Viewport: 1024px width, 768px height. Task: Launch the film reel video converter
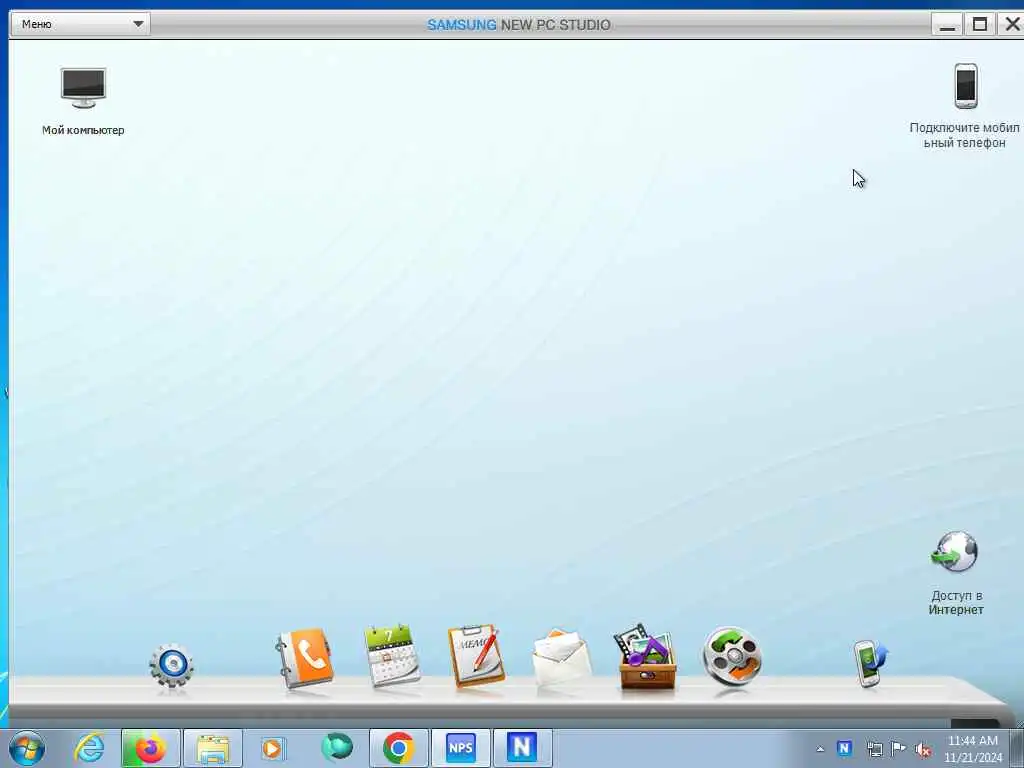pyautogui.click(x=732, y=656)
